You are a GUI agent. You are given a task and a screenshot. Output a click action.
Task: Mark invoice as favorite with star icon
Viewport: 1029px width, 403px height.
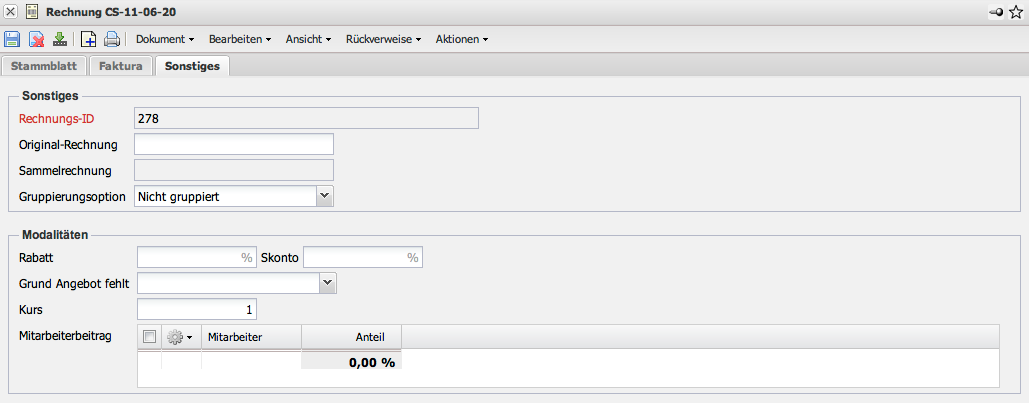[1016, 11]
